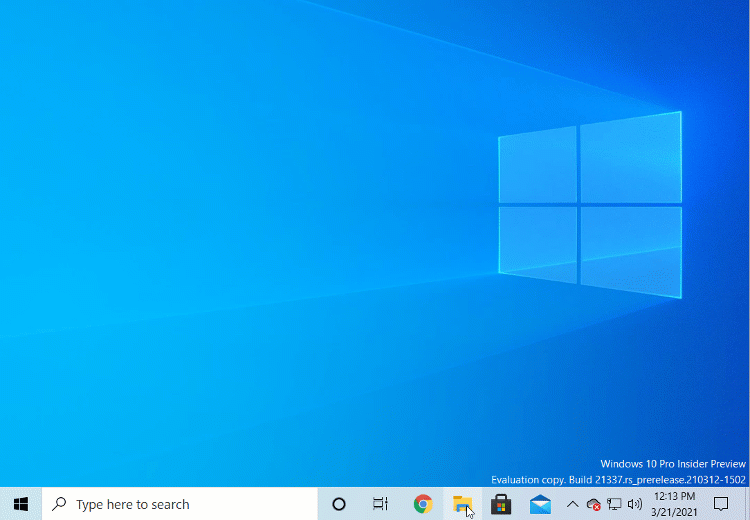750x520 pixels.
Task: Open the volume speaker control
Action: 635,504
